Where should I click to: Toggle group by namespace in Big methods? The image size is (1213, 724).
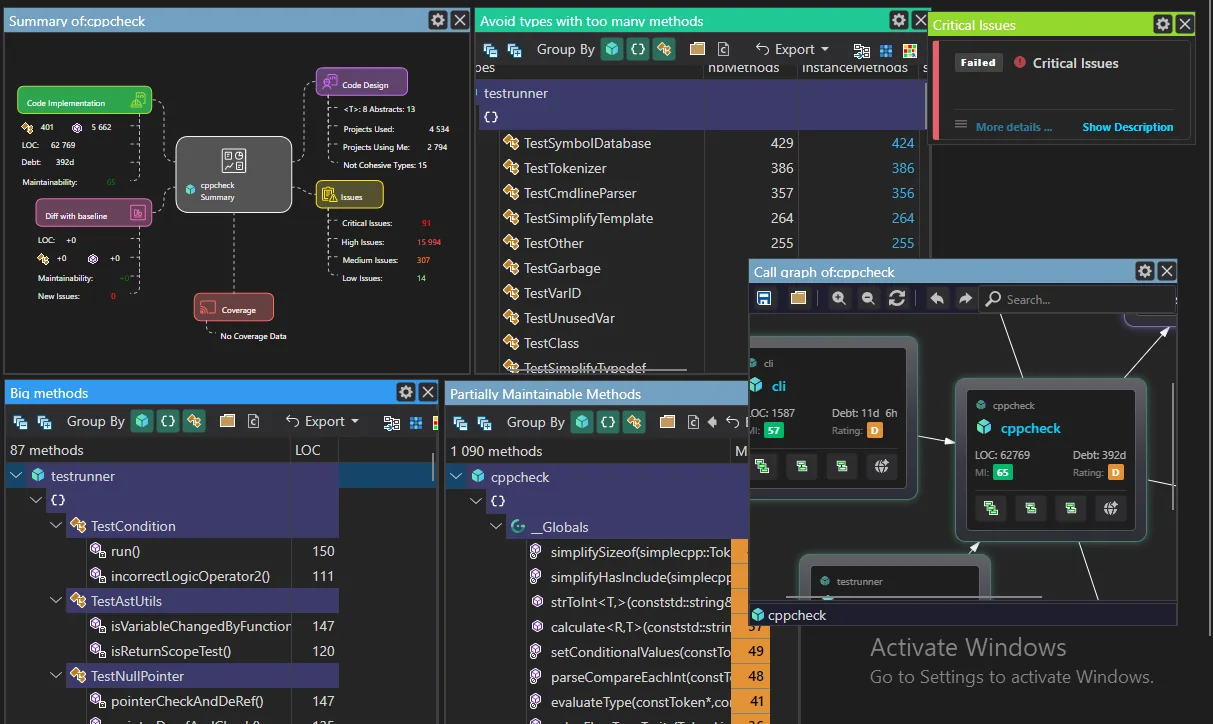tap(168, 422)
